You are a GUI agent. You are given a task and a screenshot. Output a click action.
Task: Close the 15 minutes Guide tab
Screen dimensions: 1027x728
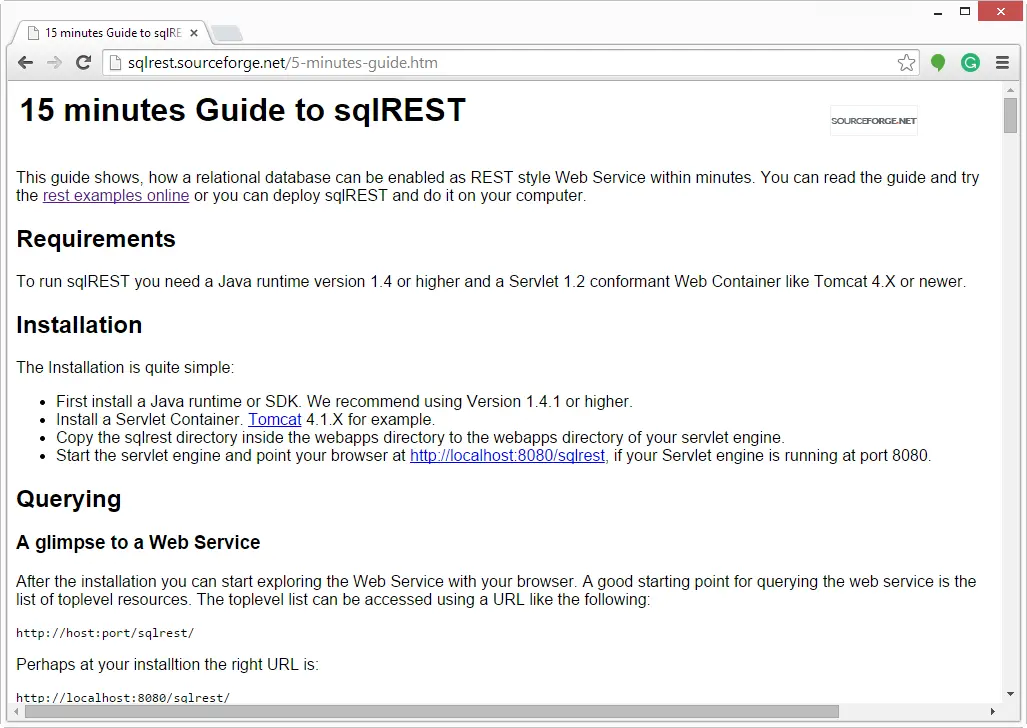point(194,33)
